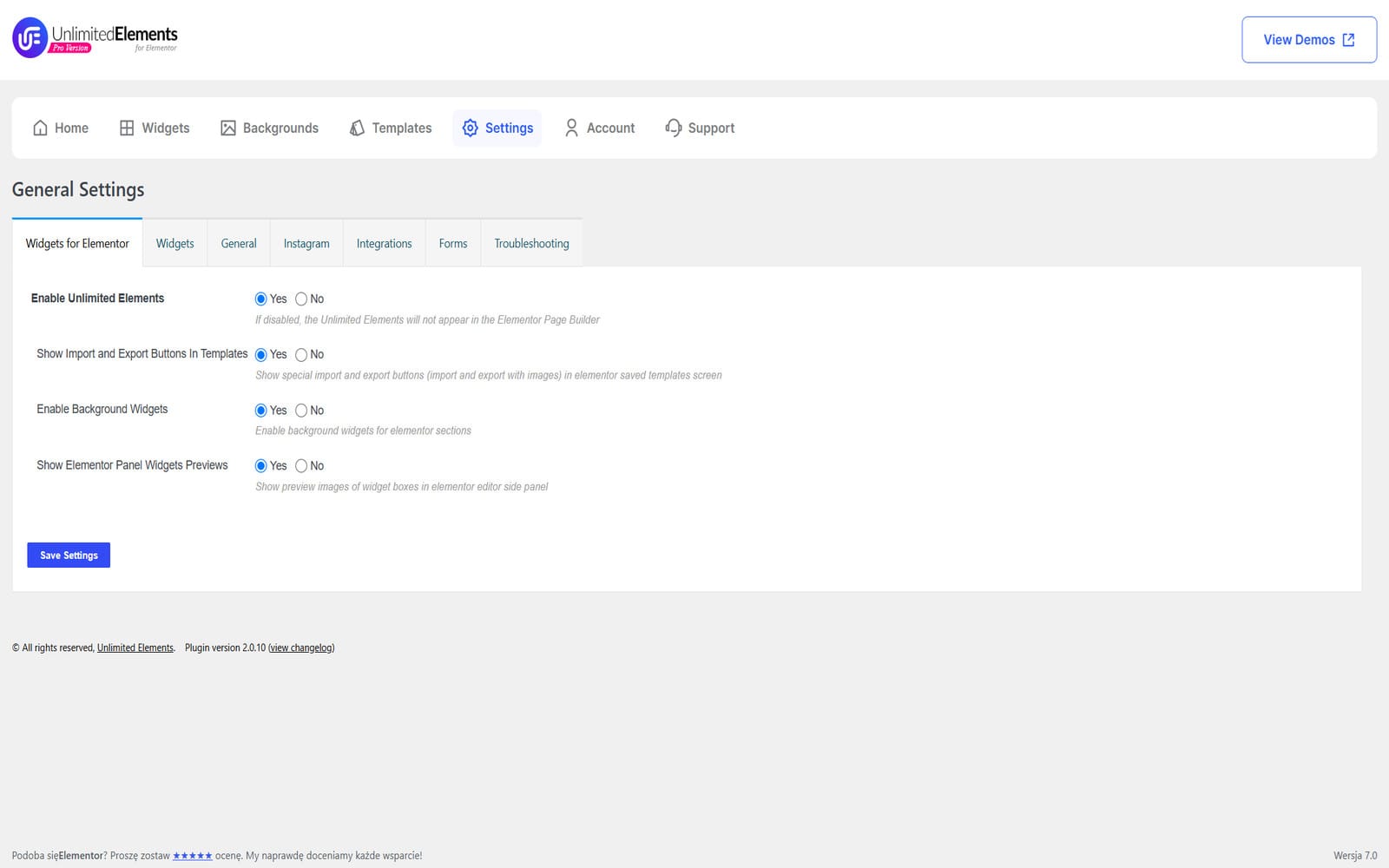Click the Settings gear icon
1389x868 pixels.
click(470, 128)
